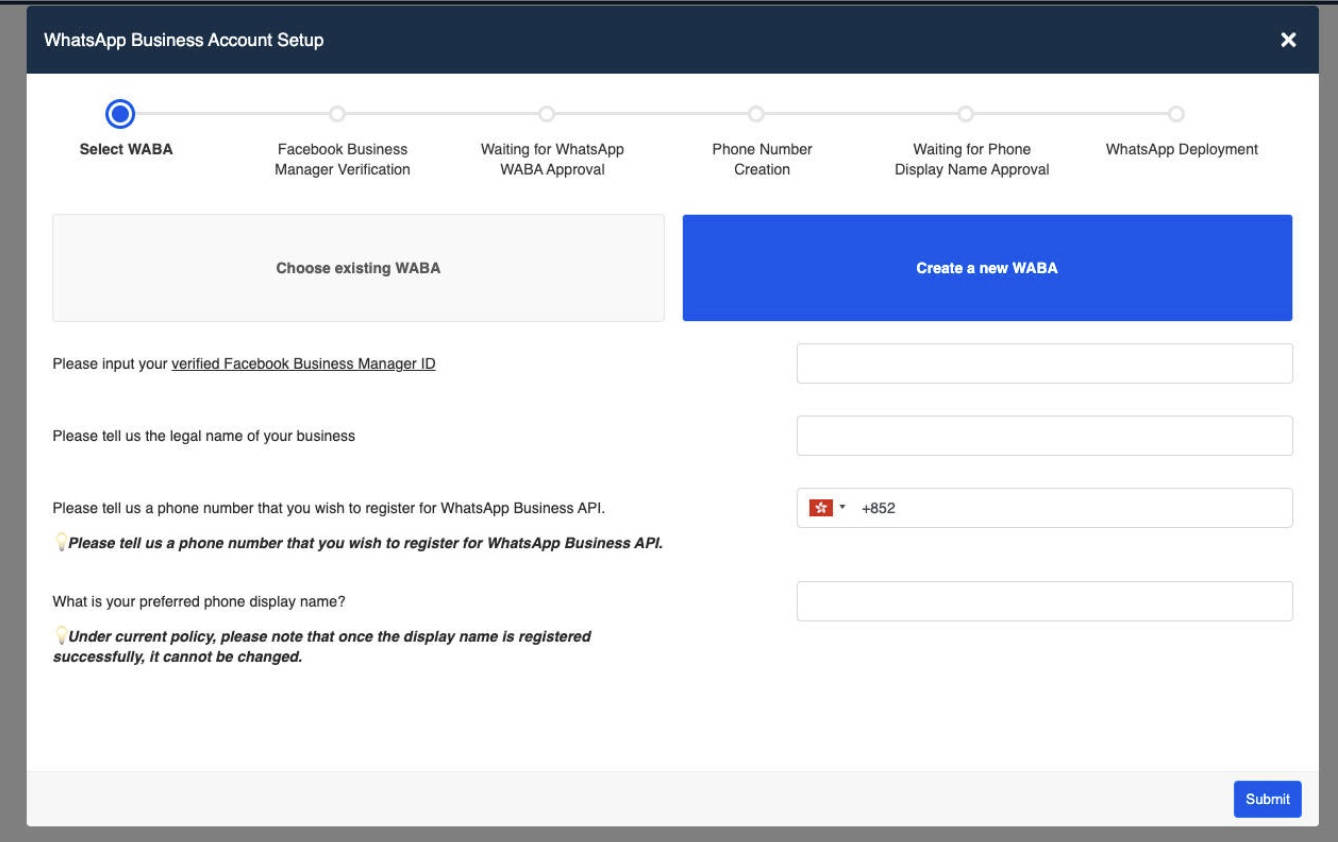Close the WhatsApp Business Account Setup dialog
The image size is (1338, 842).
coord(1288,40)
